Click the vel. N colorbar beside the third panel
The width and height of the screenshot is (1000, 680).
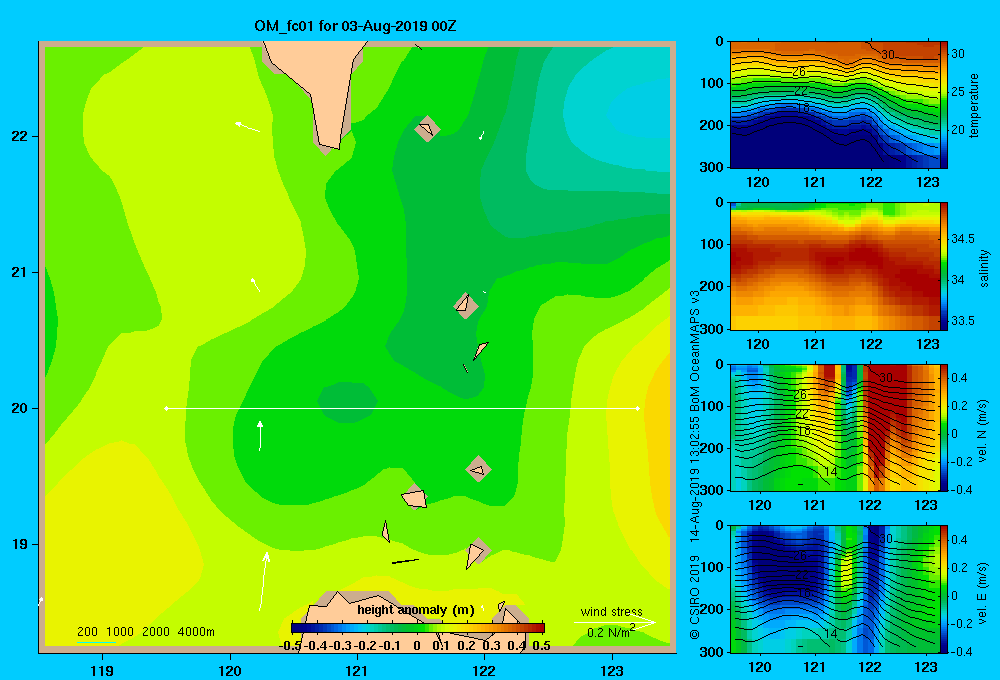tap(944, 427)
